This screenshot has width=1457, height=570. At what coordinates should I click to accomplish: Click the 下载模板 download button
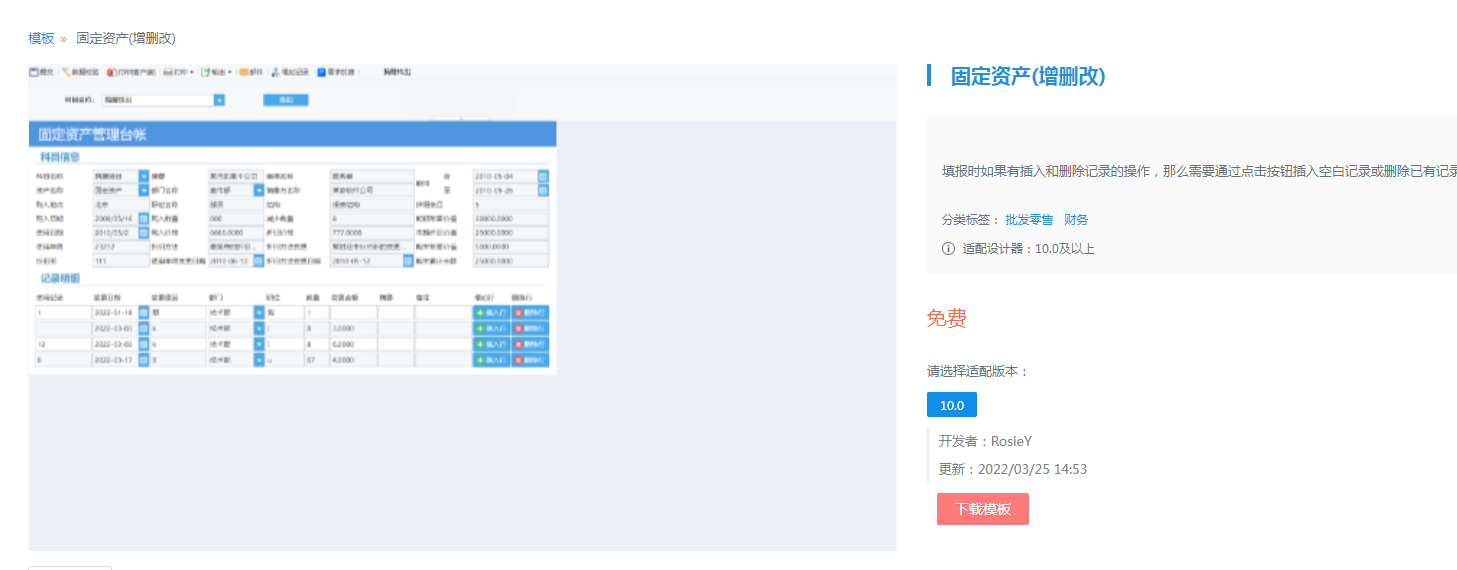click(983, 509)
